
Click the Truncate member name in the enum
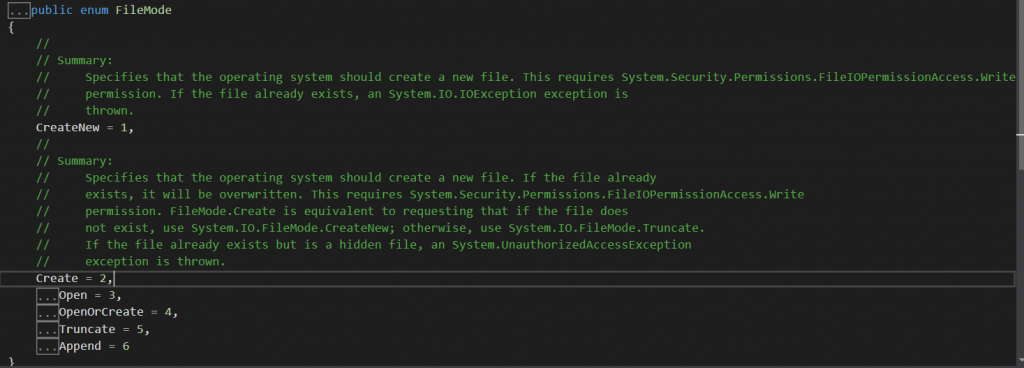pos(87,330)
